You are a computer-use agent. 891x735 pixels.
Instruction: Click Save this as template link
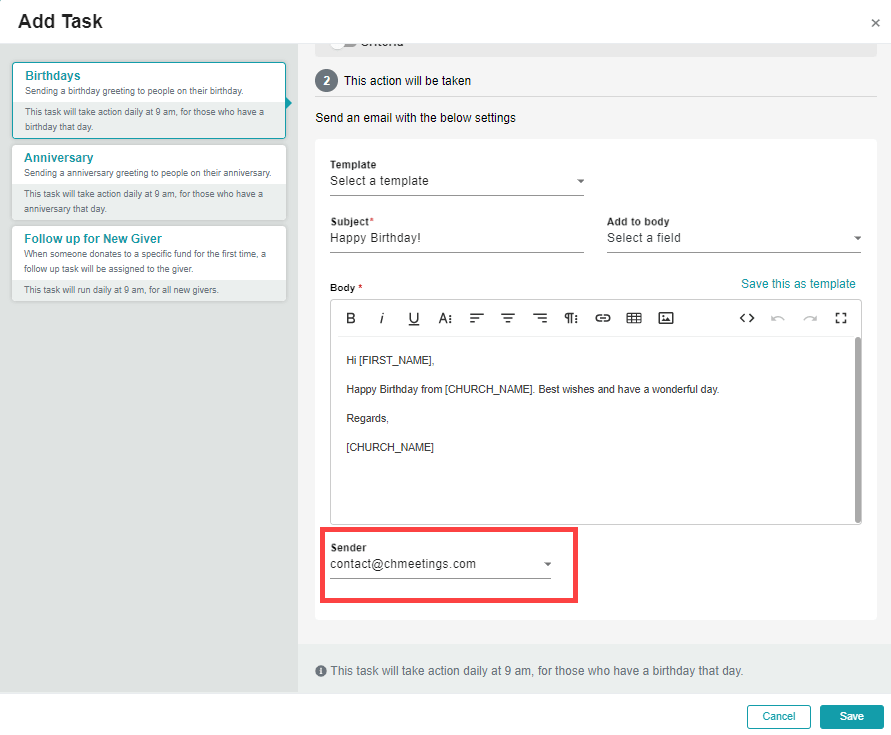[798, 284]
